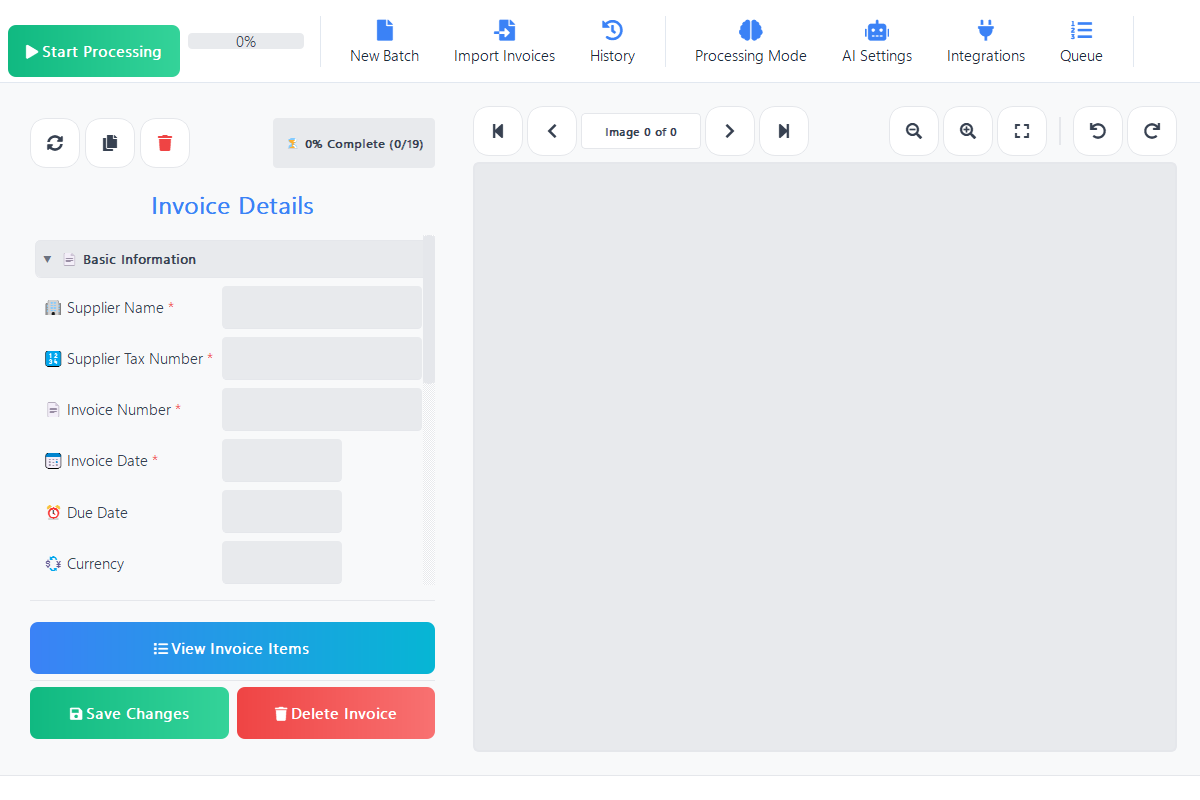The height and width of the screenshot is (800, 1200).
Task: Click the red trash delete icon
Action: point(164,143)
